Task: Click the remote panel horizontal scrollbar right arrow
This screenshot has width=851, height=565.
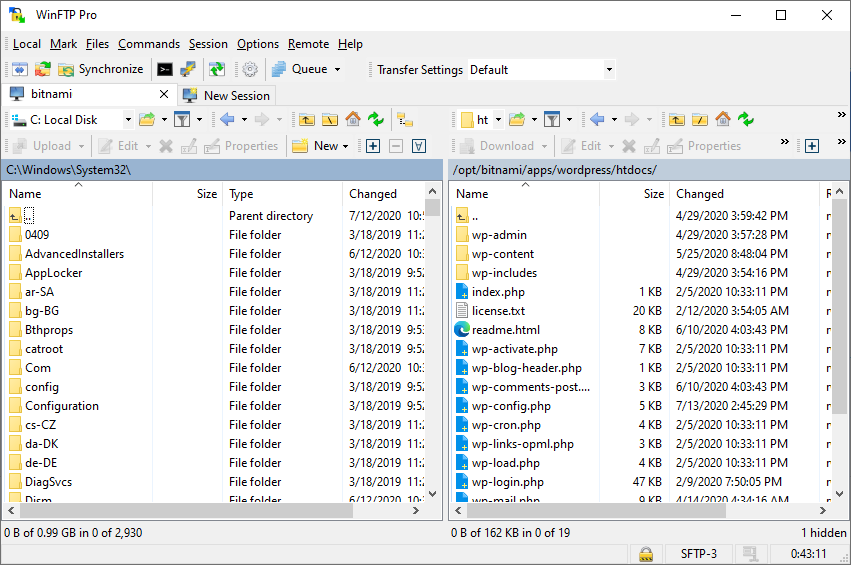Action: [x=823, y=511]
